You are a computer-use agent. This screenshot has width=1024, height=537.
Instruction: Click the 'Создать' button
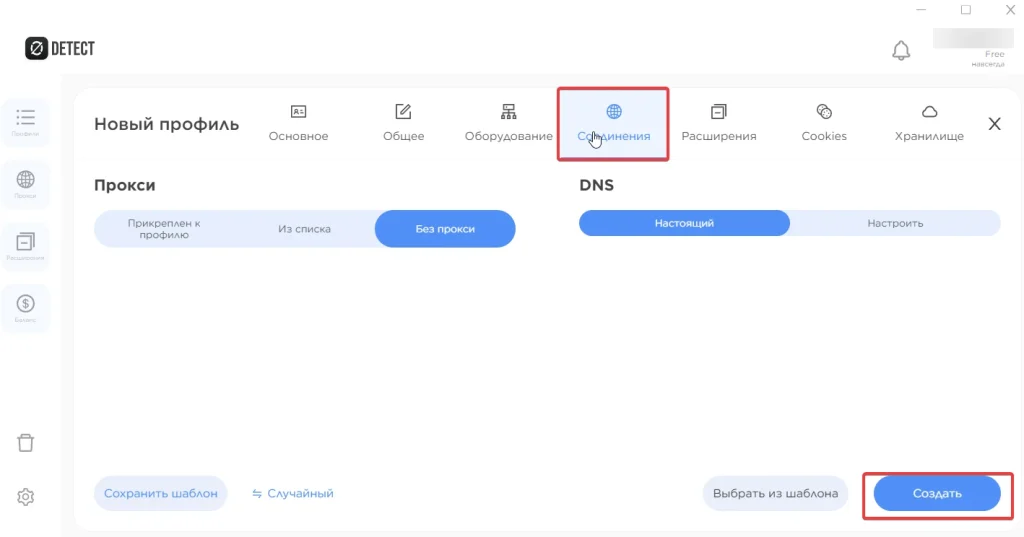click(937, 493)
